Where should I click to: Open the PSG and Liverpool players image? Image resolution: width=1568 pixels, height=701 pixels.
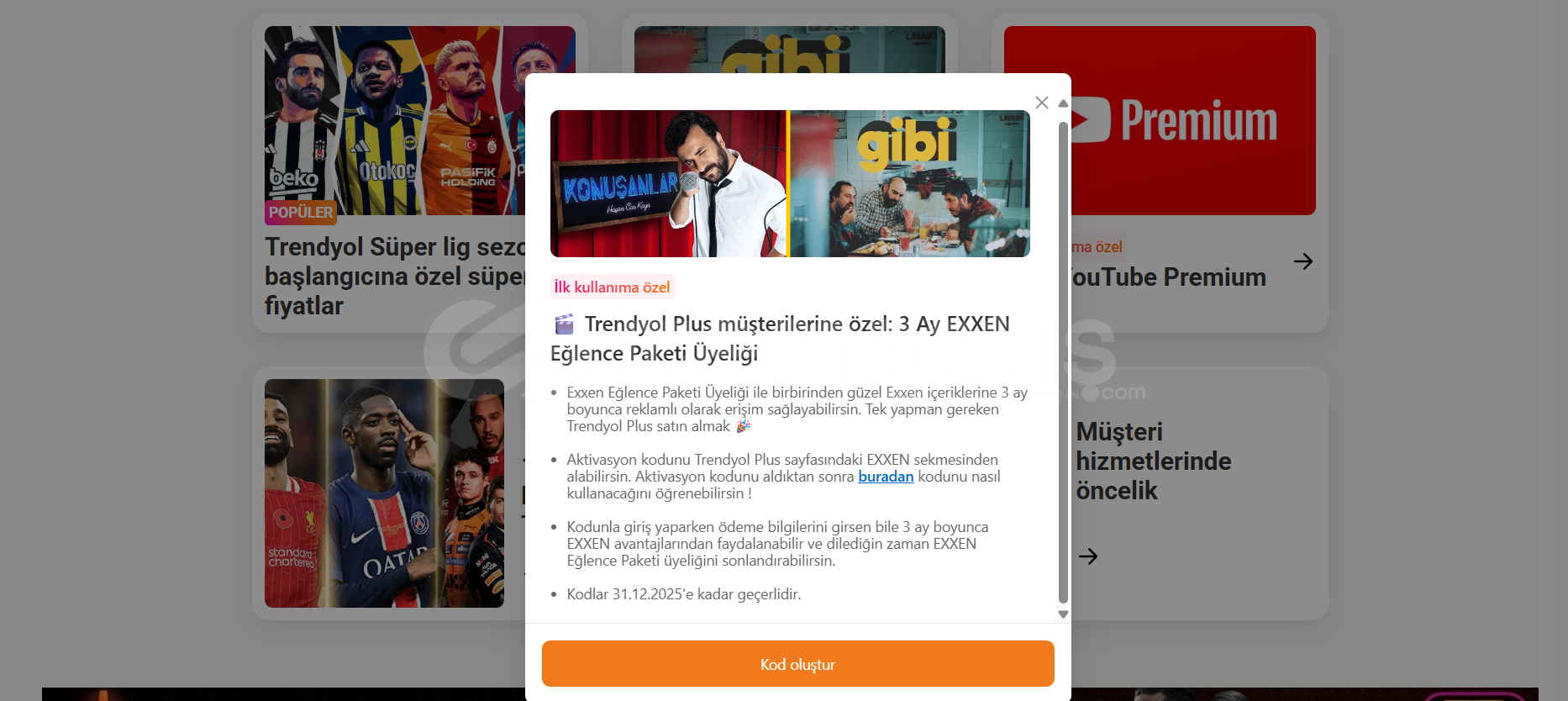coord(384,493)
